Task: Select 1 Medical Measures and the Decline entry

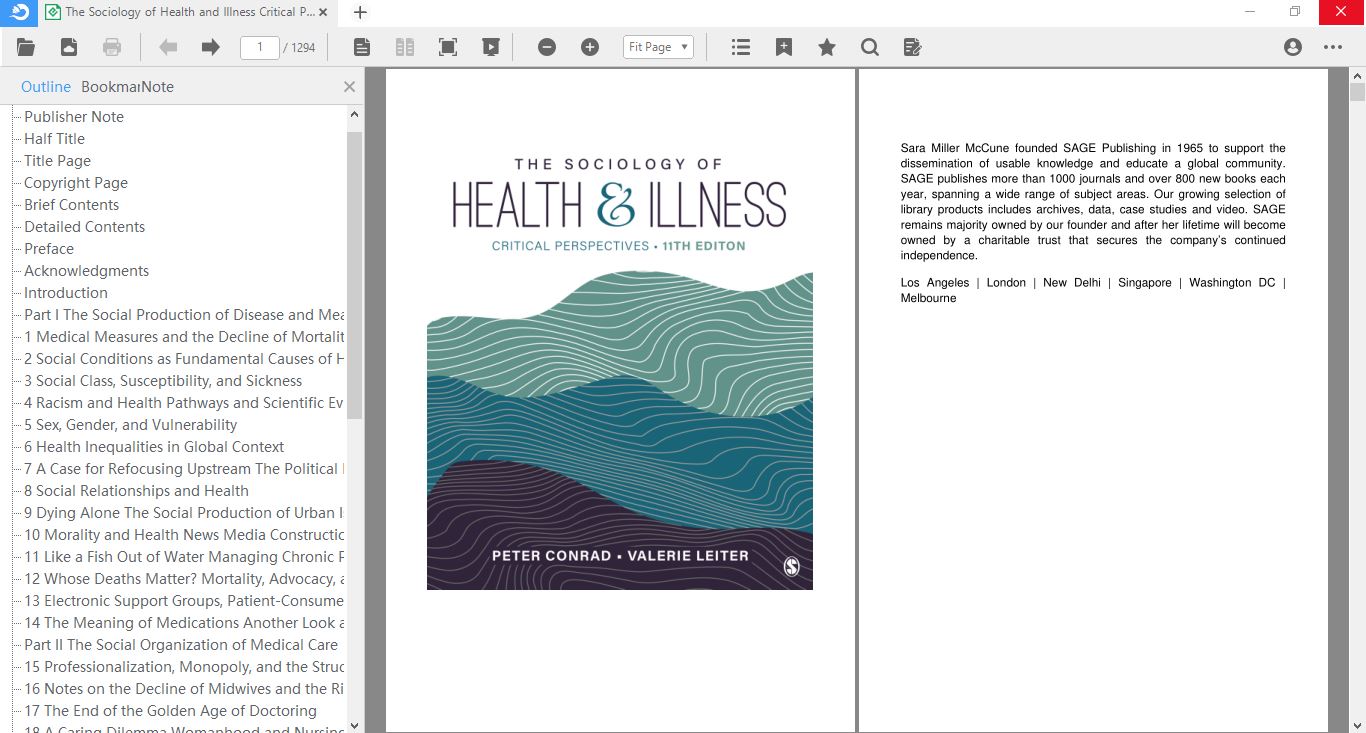Action: pos(184,337)
